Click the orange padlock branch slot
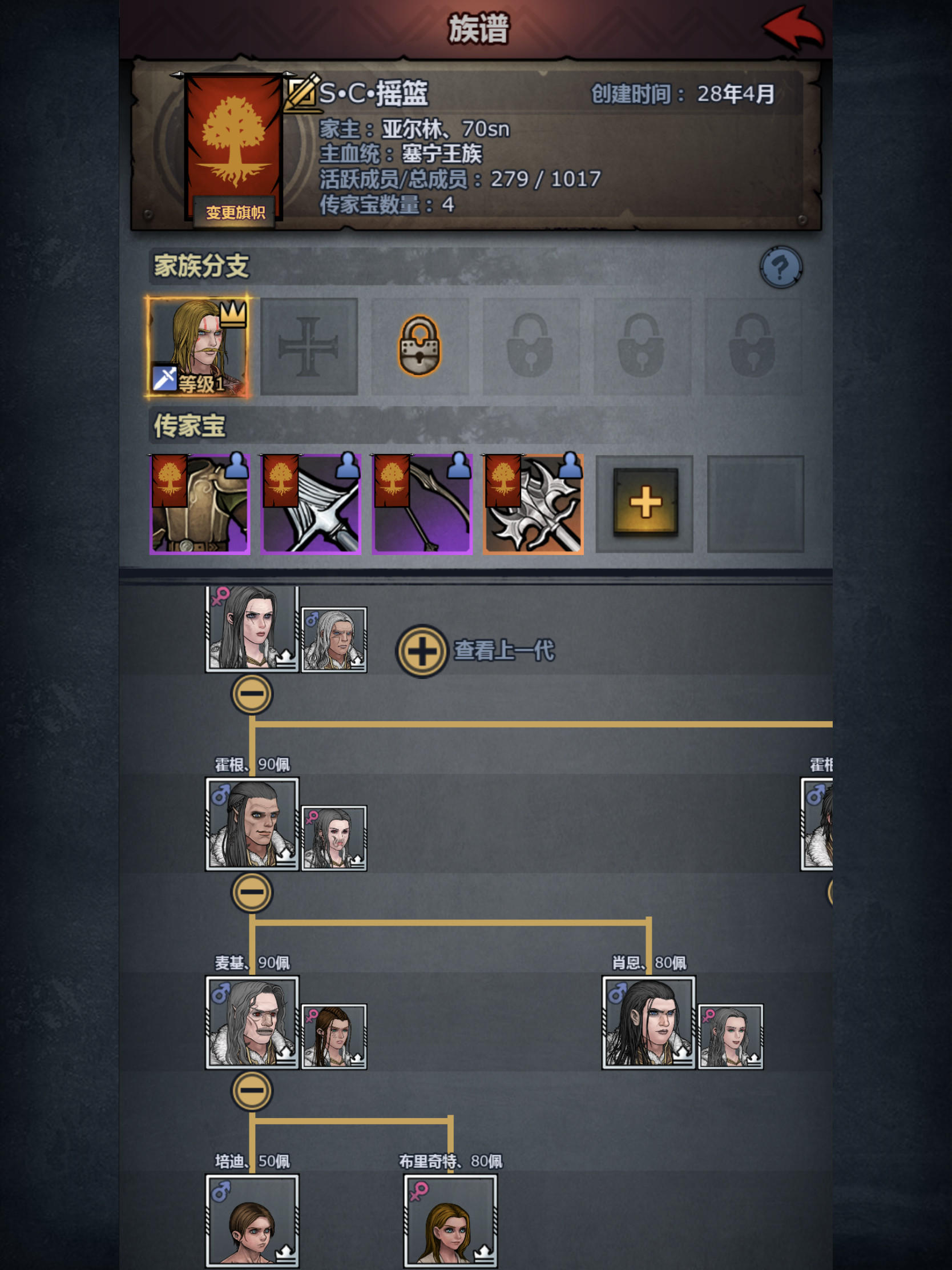952x1270 pixels. point(420,345)
